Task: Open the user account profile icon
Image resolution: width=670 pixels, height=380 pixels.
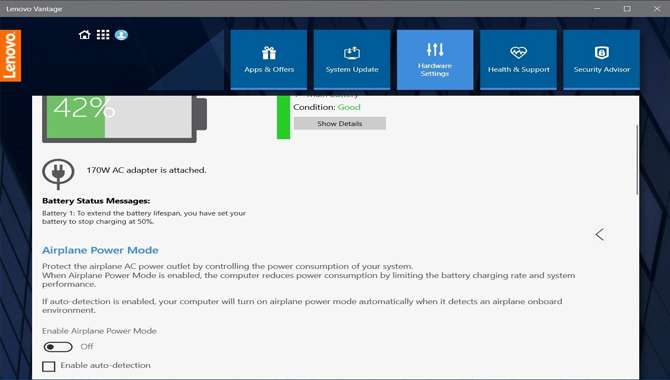Action: click(x=121, y=35)
